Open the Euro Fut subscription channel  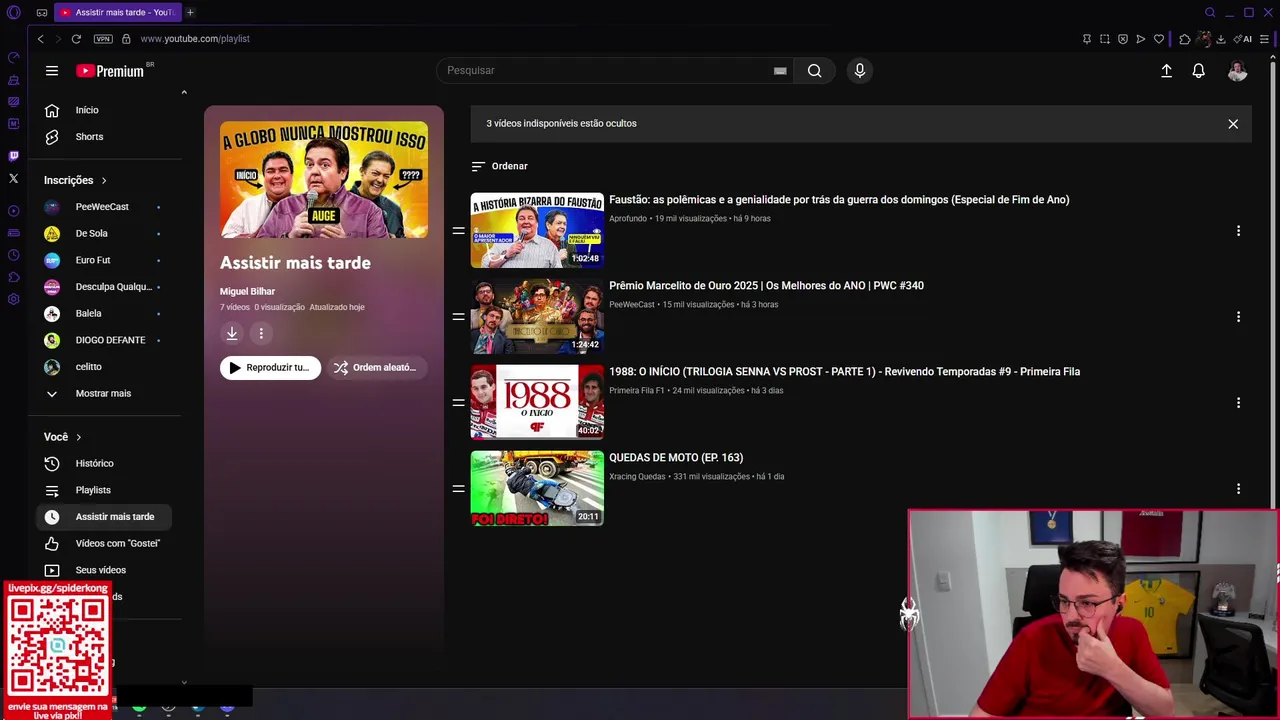click(x=103, y=260)
